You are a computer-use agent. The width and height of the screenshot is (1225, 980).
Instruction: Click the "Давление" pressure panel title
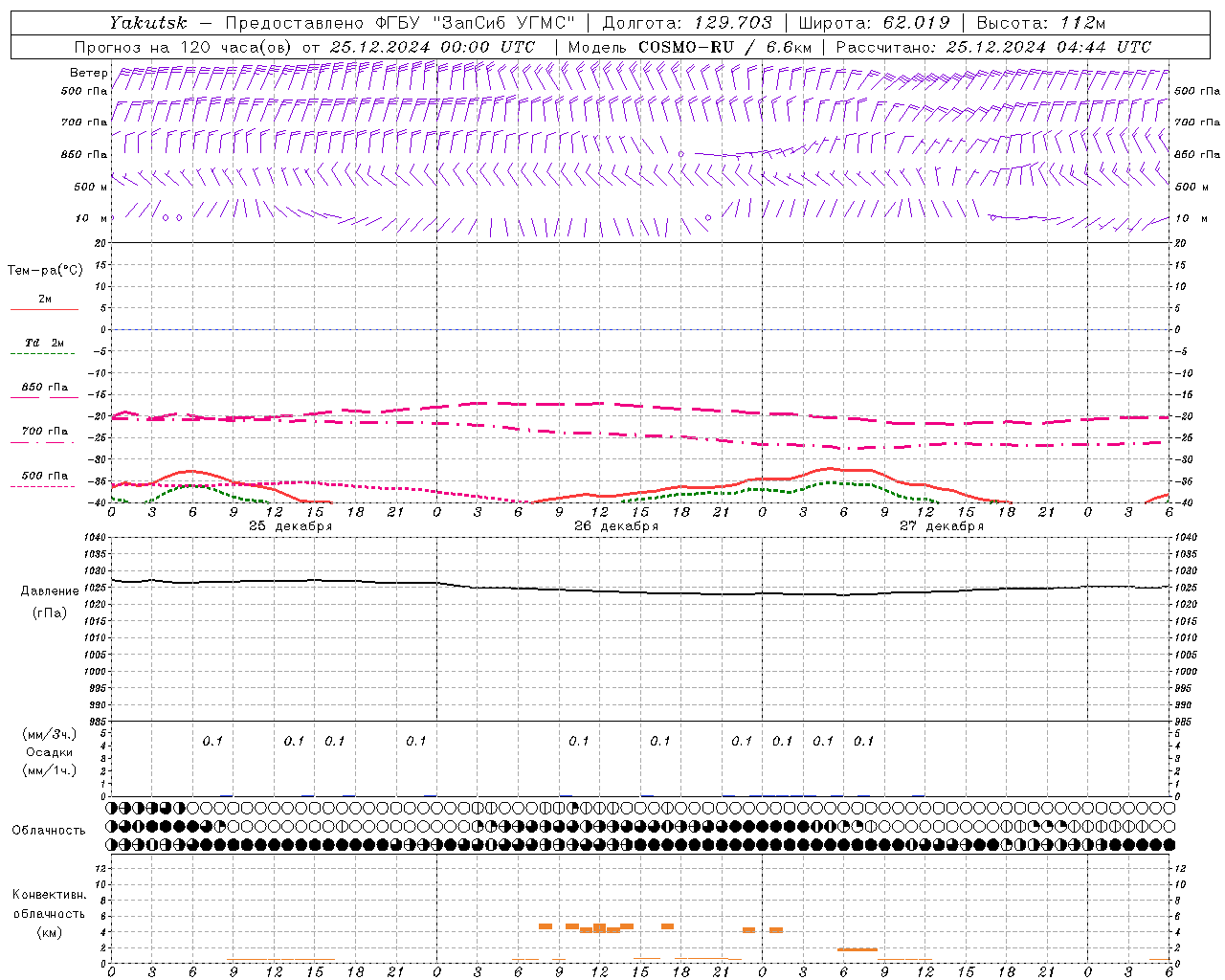(x=50, y=591)
